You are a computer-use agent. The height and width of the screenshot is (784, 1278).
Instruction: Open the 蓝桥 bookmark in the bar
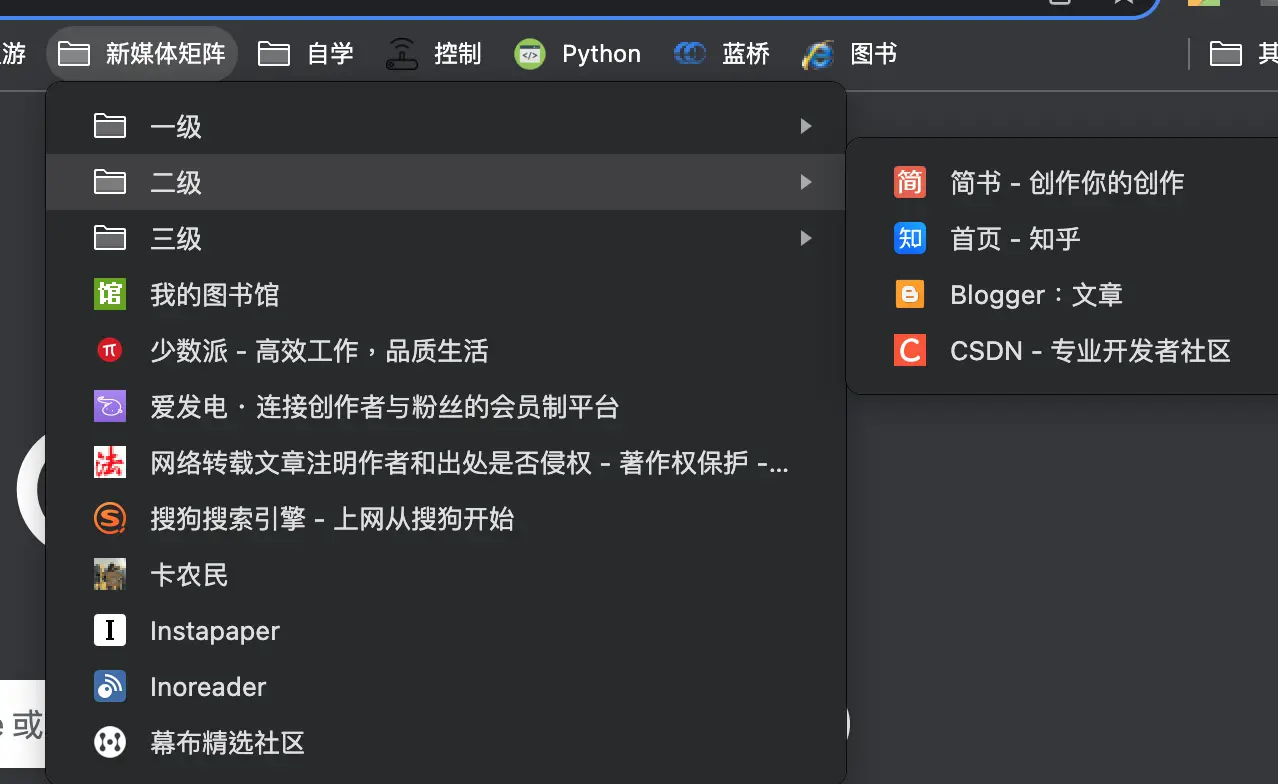pyautogui.click(x=722, y=53)
